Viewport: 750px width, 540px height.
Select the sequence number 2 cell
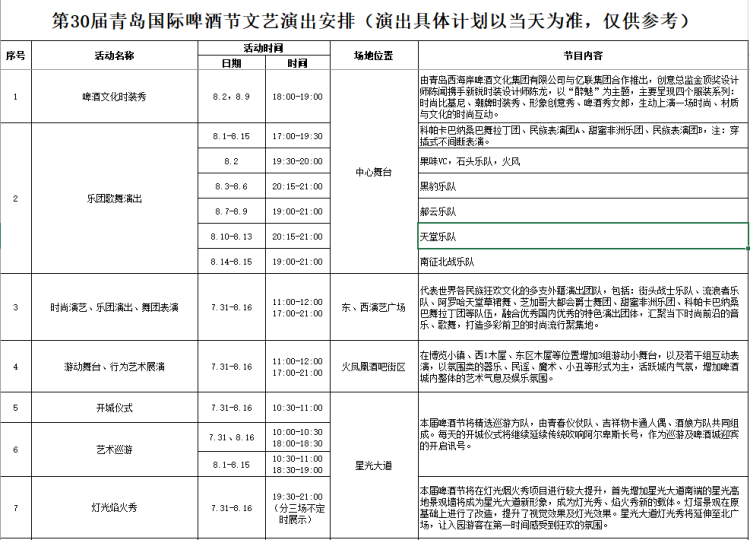tap(16, 198)
